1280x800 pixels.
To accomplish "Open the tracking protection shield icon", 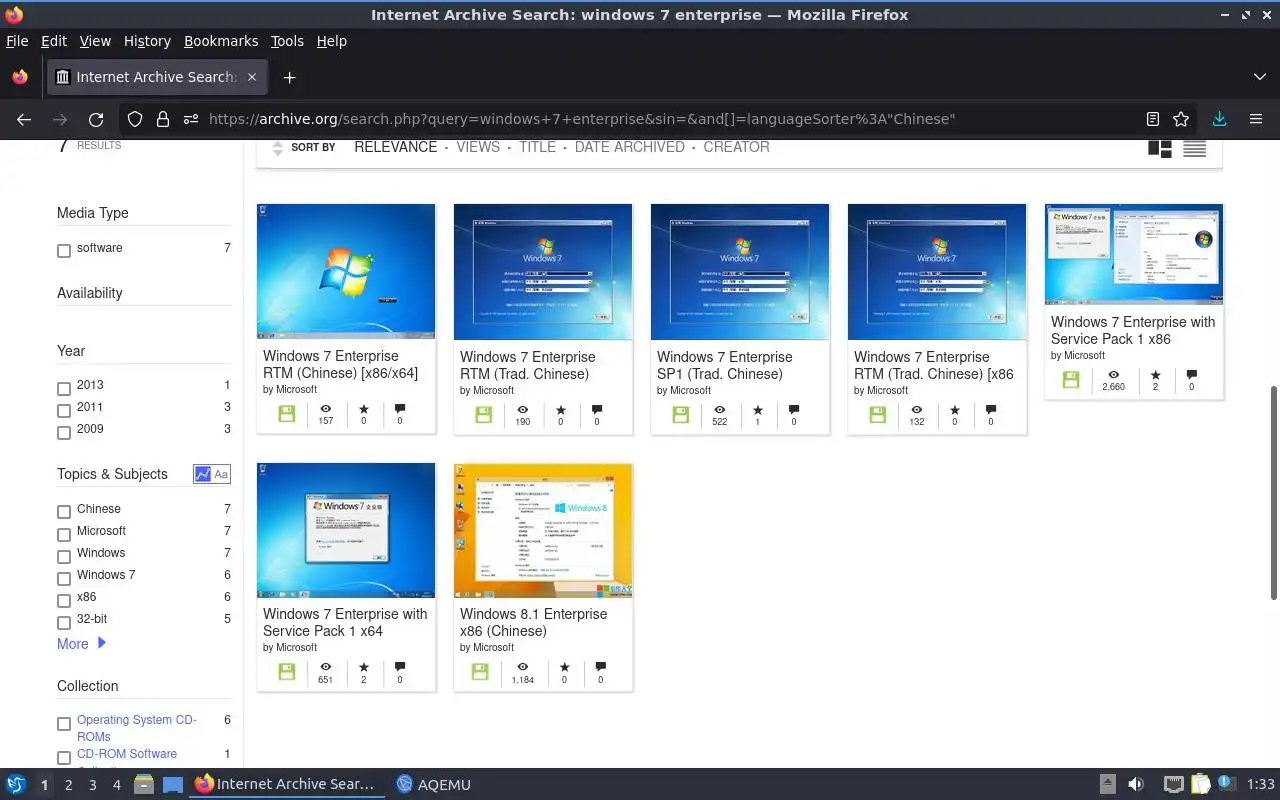I will 135,119.
